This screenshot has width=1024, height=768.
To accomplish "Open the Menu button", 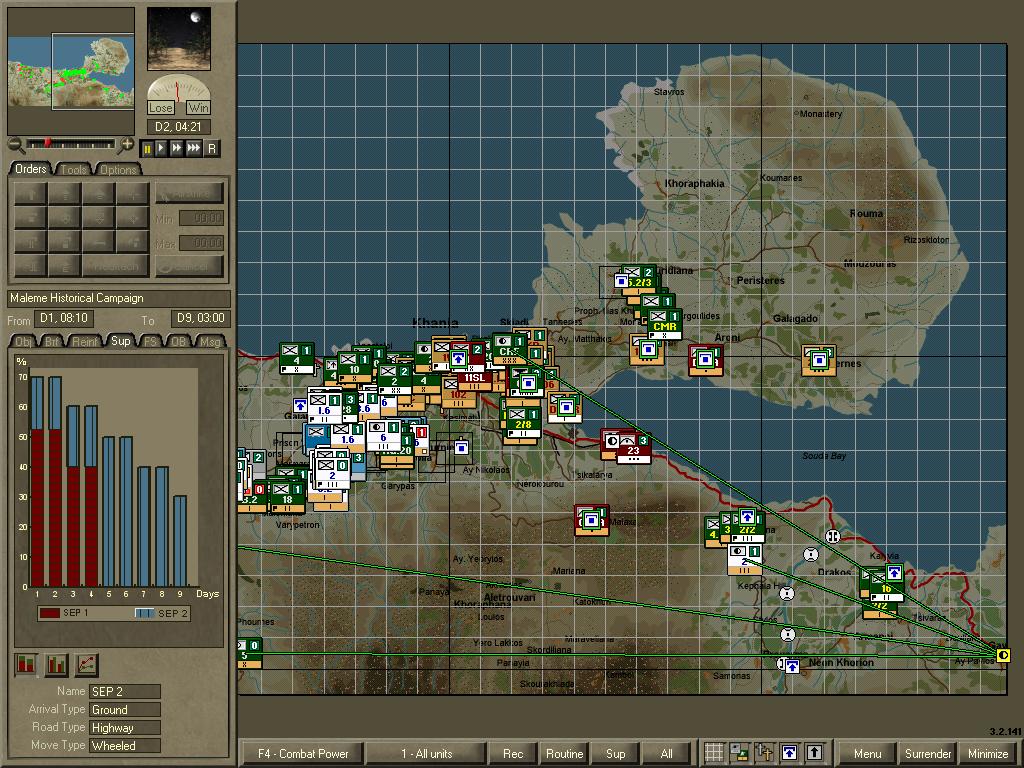I will [867, 753].
